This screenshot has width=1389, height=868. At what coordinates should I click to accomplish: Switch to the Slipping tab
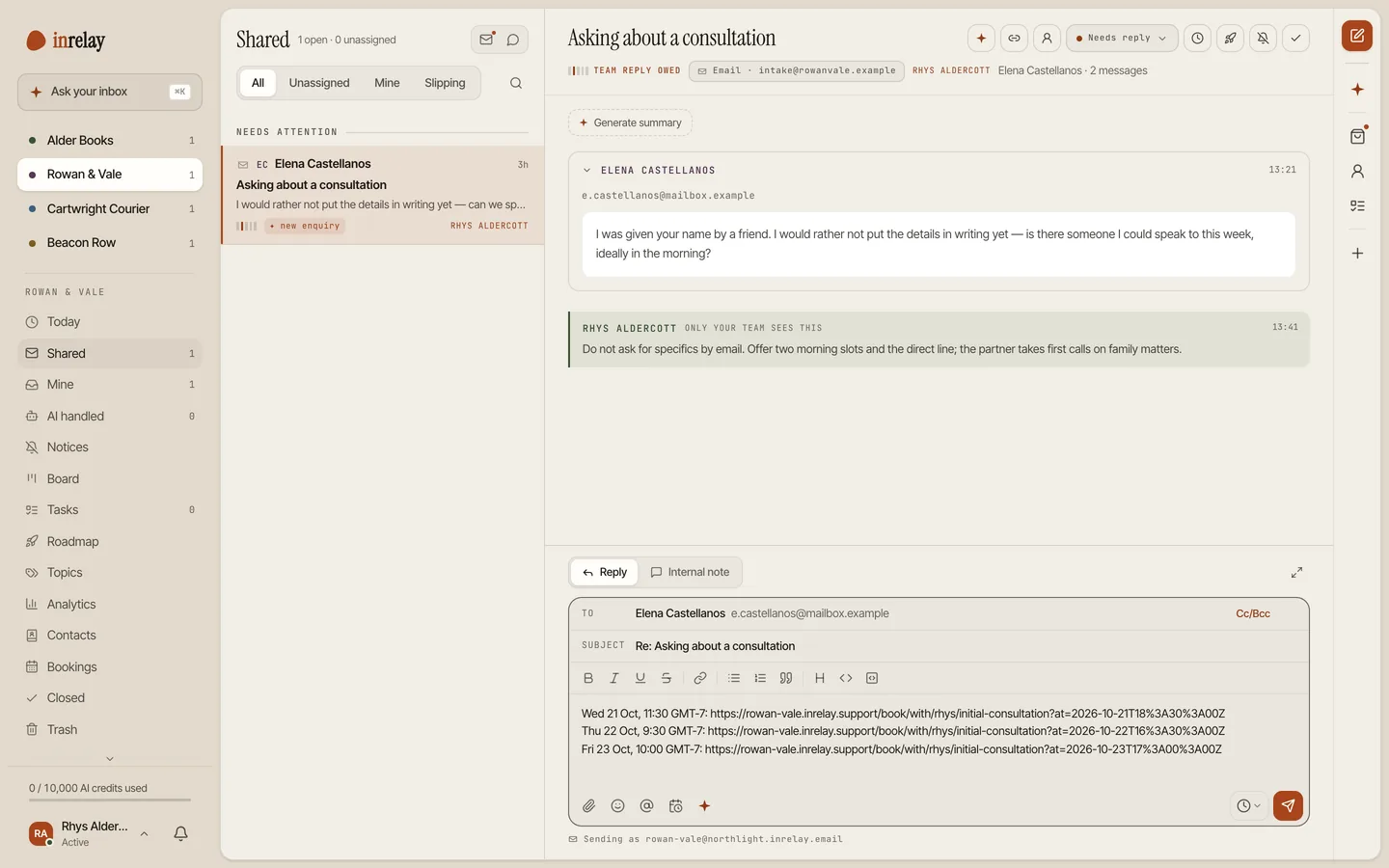pos(445,83)
